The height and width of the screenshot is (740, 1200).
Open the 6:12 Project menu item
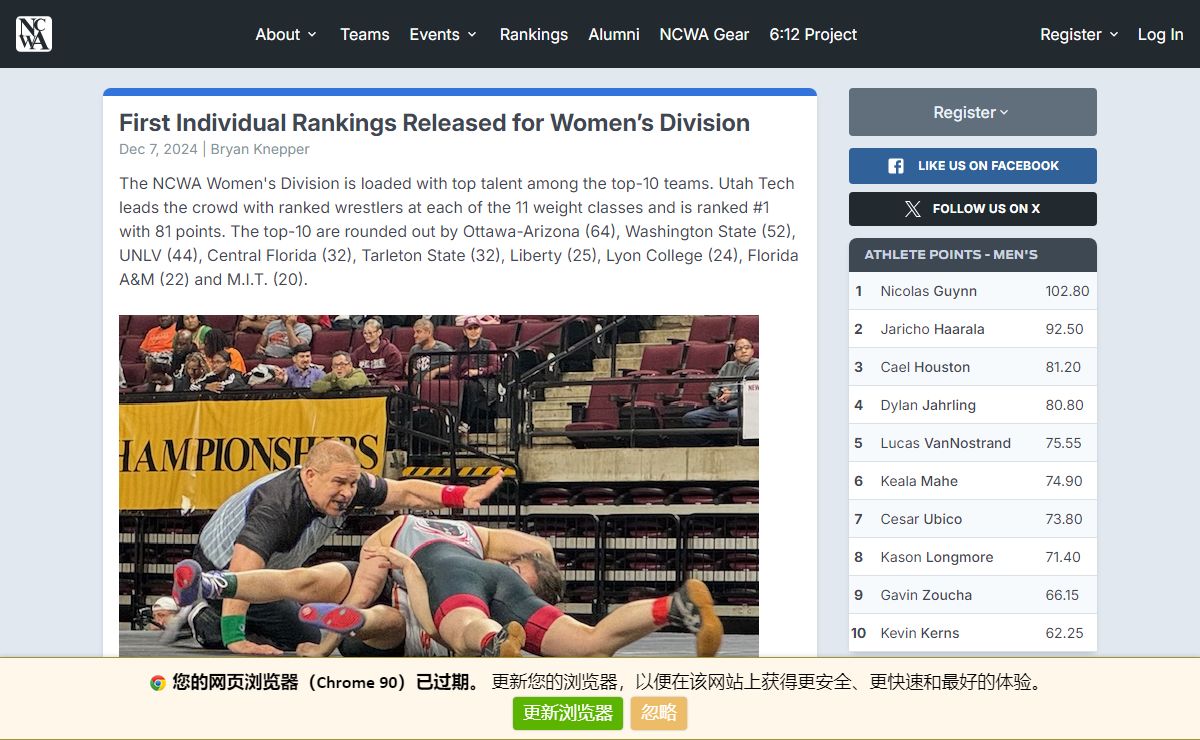[813, 34]
